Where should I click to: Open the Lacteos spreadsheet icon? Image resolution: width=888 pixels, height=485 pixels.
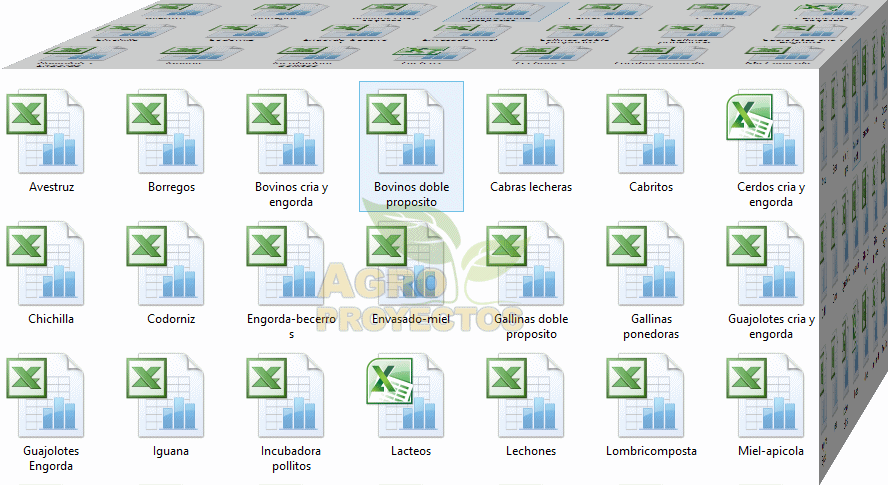[405, 396]
